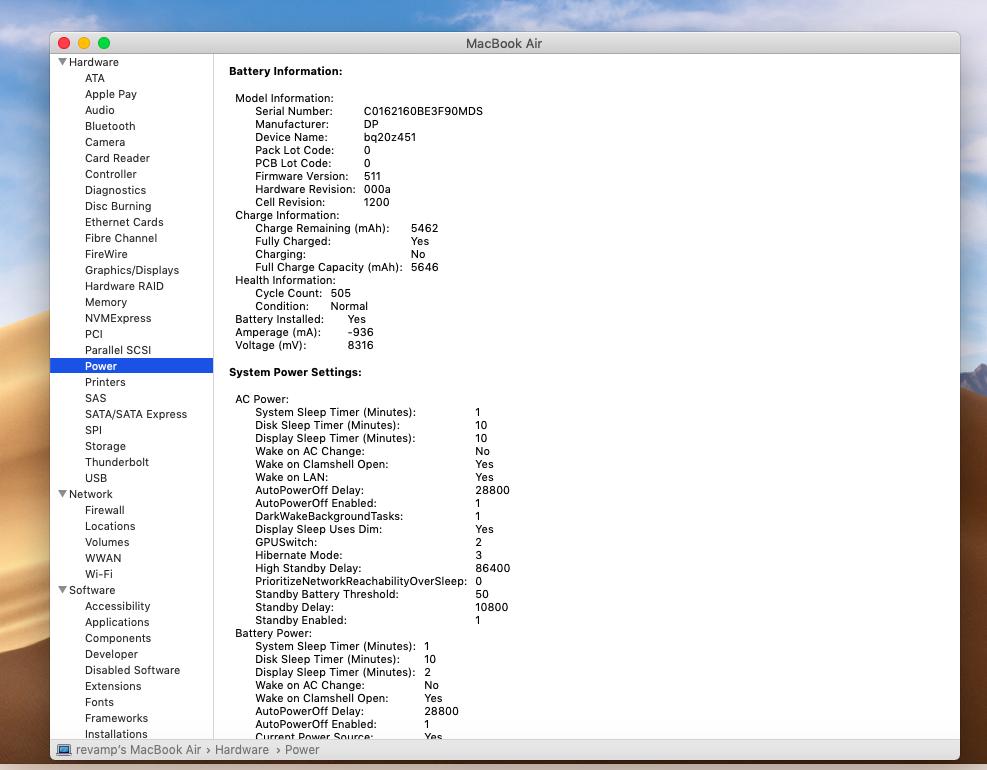The width and height of the screenshot is (987, 770).
Task: Click the green zoom window button
Action: tap(104, 43)
